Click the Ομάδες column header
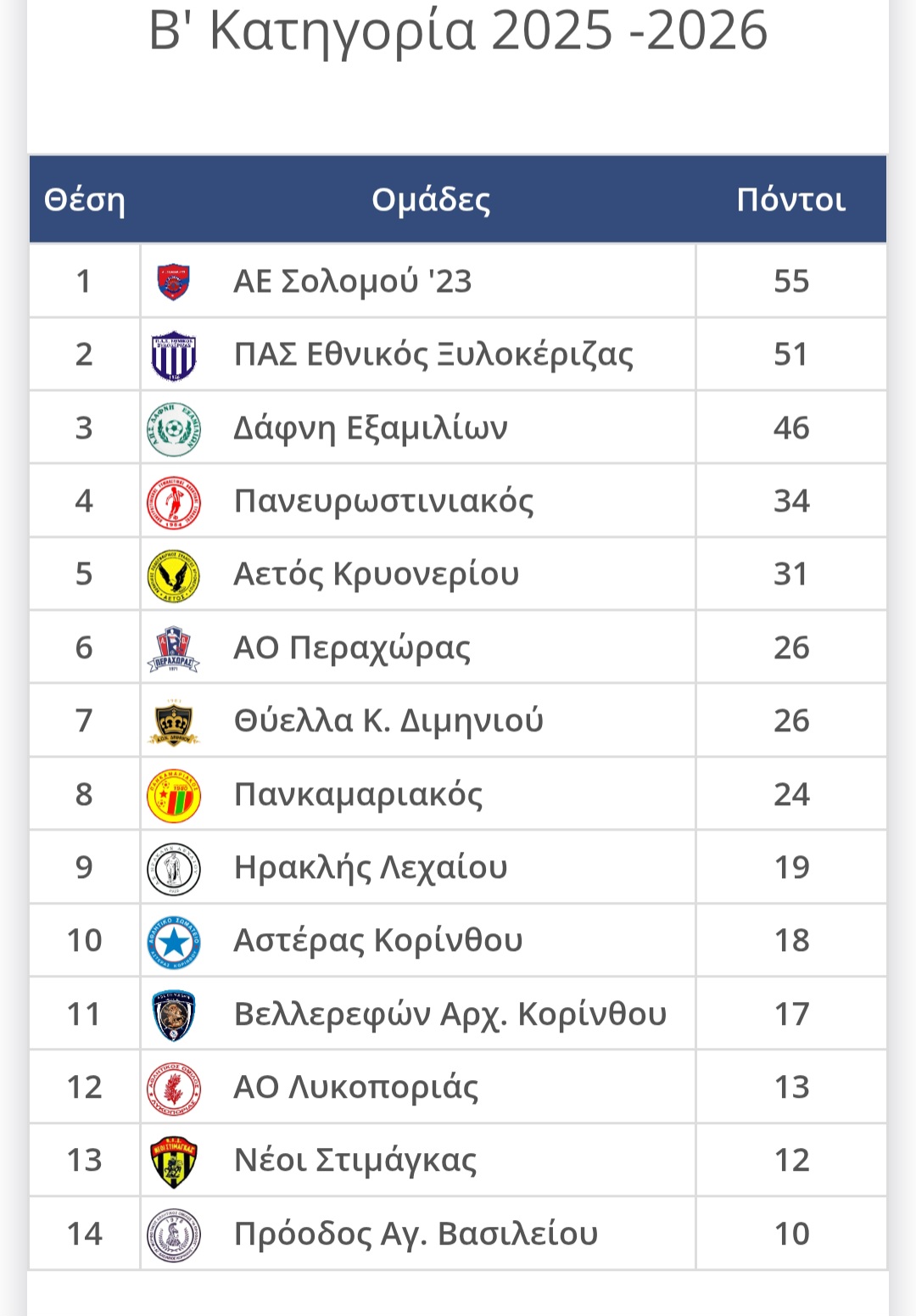Screen dimensions: 916x1316 click(x=431, y=200)
